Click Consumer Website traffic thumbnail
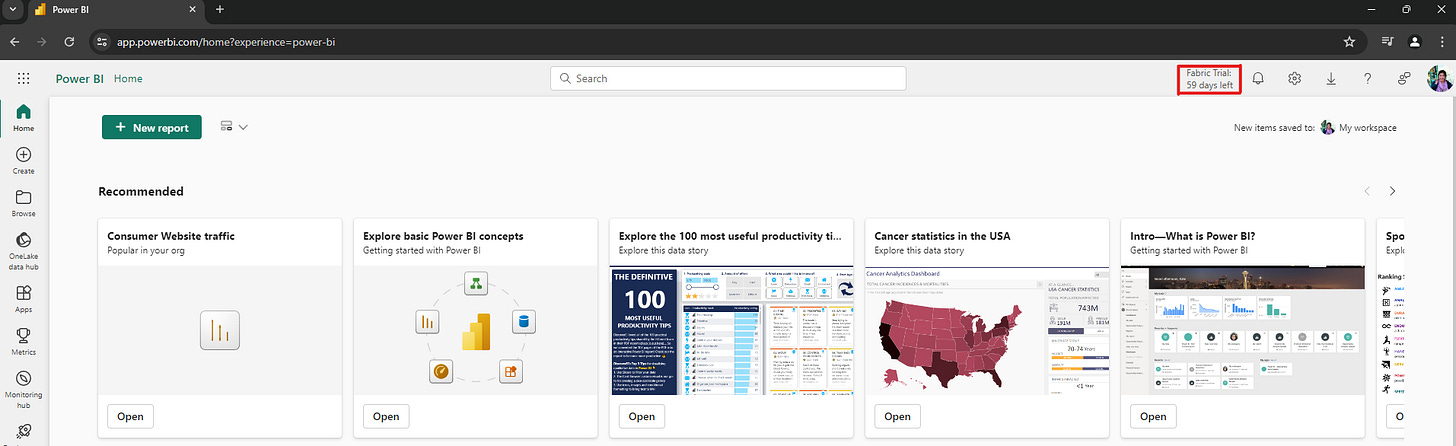Viewport: 1456px width, 446px height. click(x=220, y=330)
